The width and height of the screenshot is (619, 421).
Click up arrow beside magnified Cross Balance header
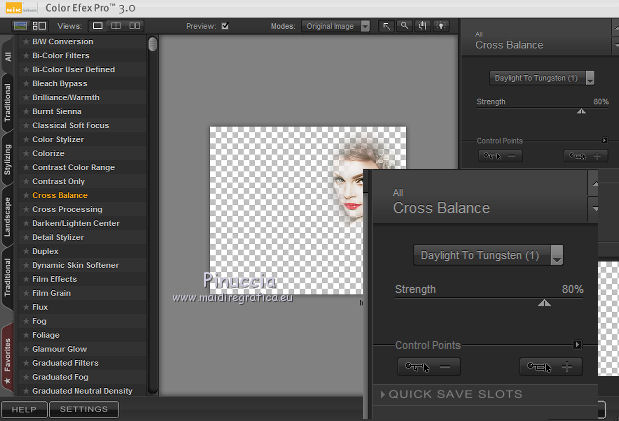pyautogui.click(x=595, y=184)
